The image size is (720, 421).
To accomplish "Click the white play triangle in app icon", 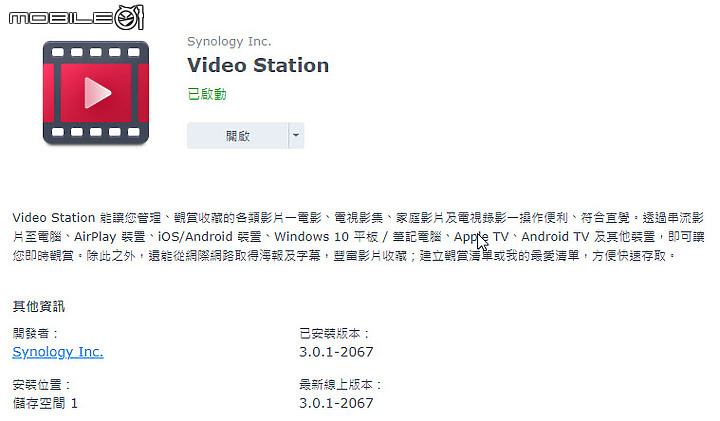I will pyautogui.click(x=97, y=93).
